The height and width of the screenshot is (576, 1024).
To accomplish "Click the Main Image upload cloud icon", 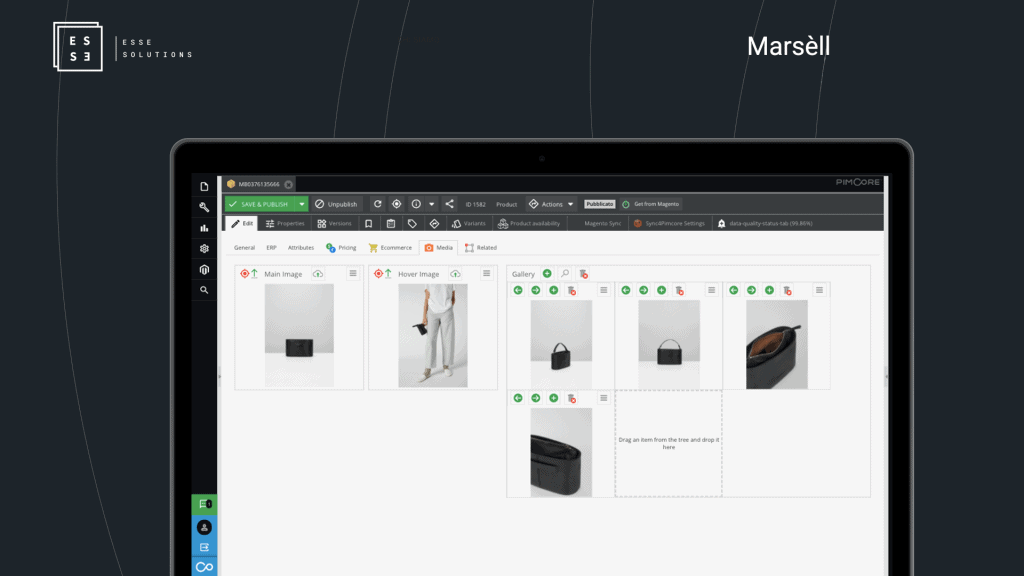I will pyautogui.click(x=317, y=274).
